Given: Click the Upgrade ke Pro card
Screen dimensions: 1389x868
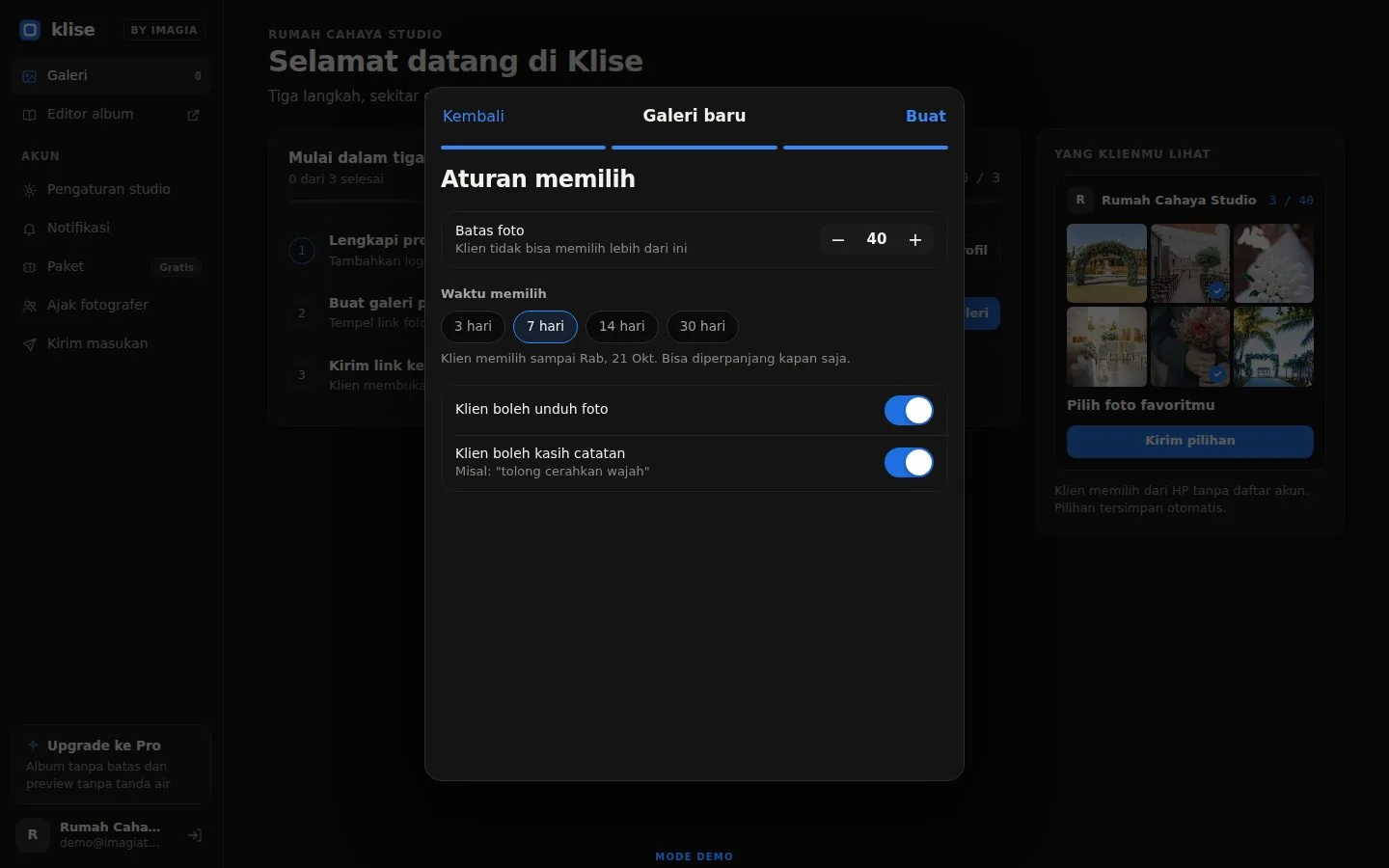Looking at the screenshot, I should (x=112, y=764).
